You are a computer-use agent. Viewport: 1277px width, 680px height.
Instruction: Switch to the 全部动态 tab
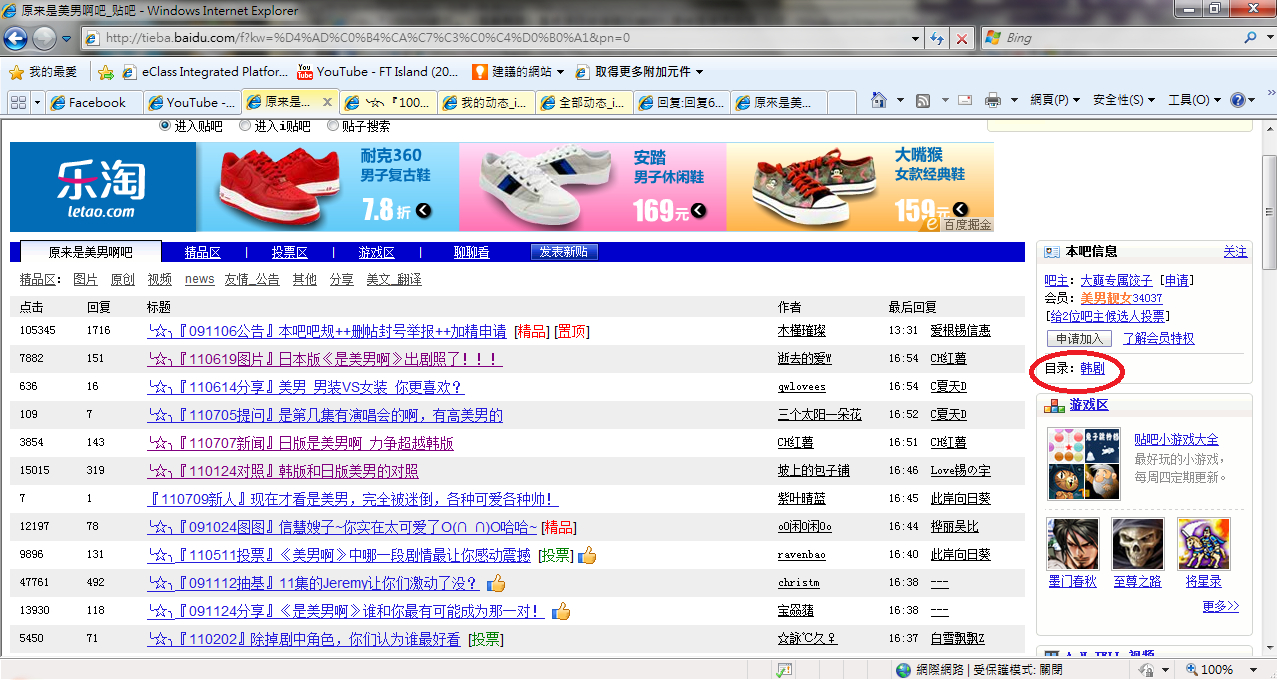[585, 102]
